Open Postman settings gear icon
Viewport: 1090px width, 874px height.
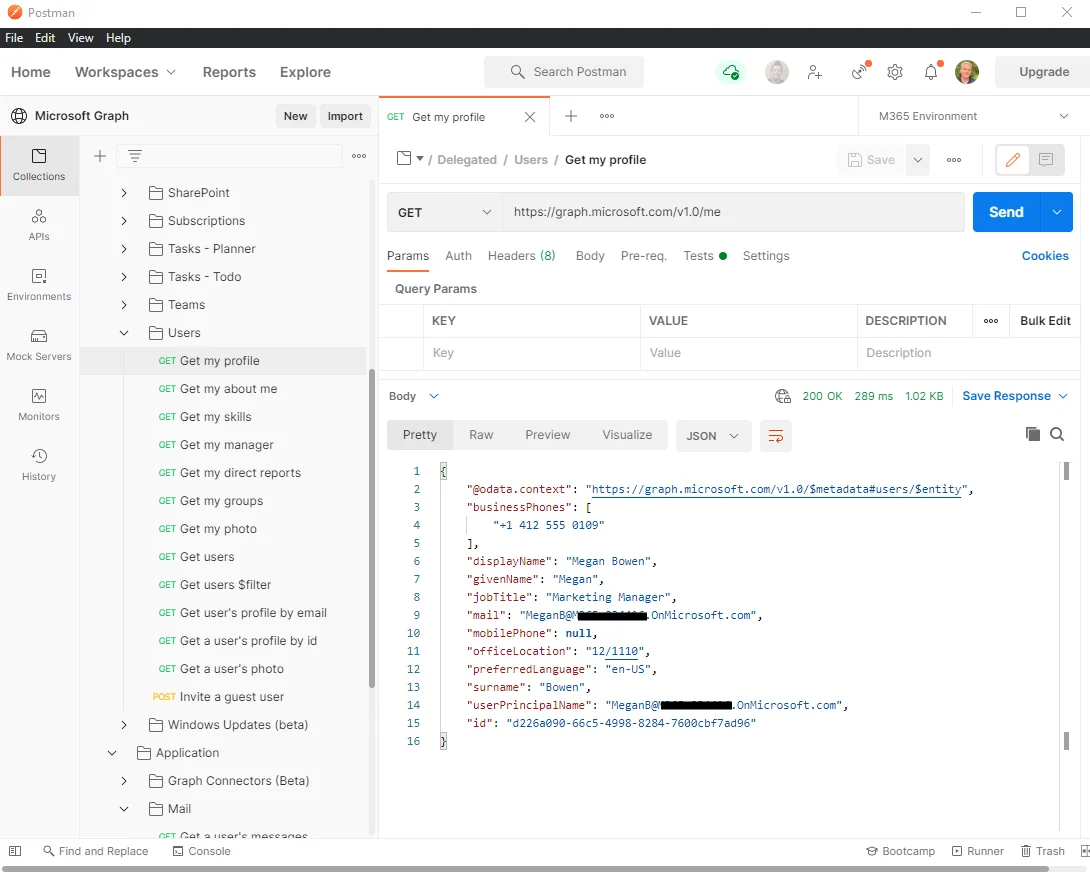tap(895, 72)
